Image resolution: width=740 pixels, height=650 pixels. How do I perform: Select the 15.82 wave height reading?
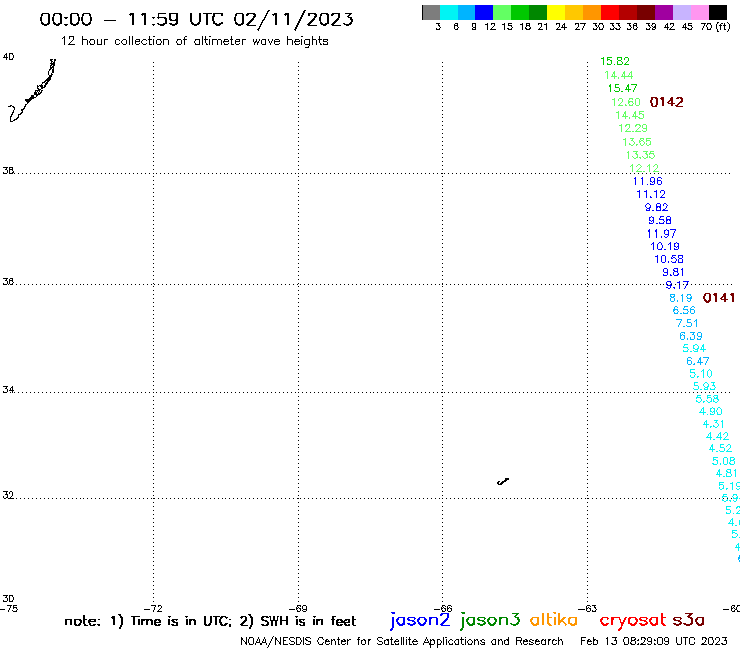coord(614,61)
